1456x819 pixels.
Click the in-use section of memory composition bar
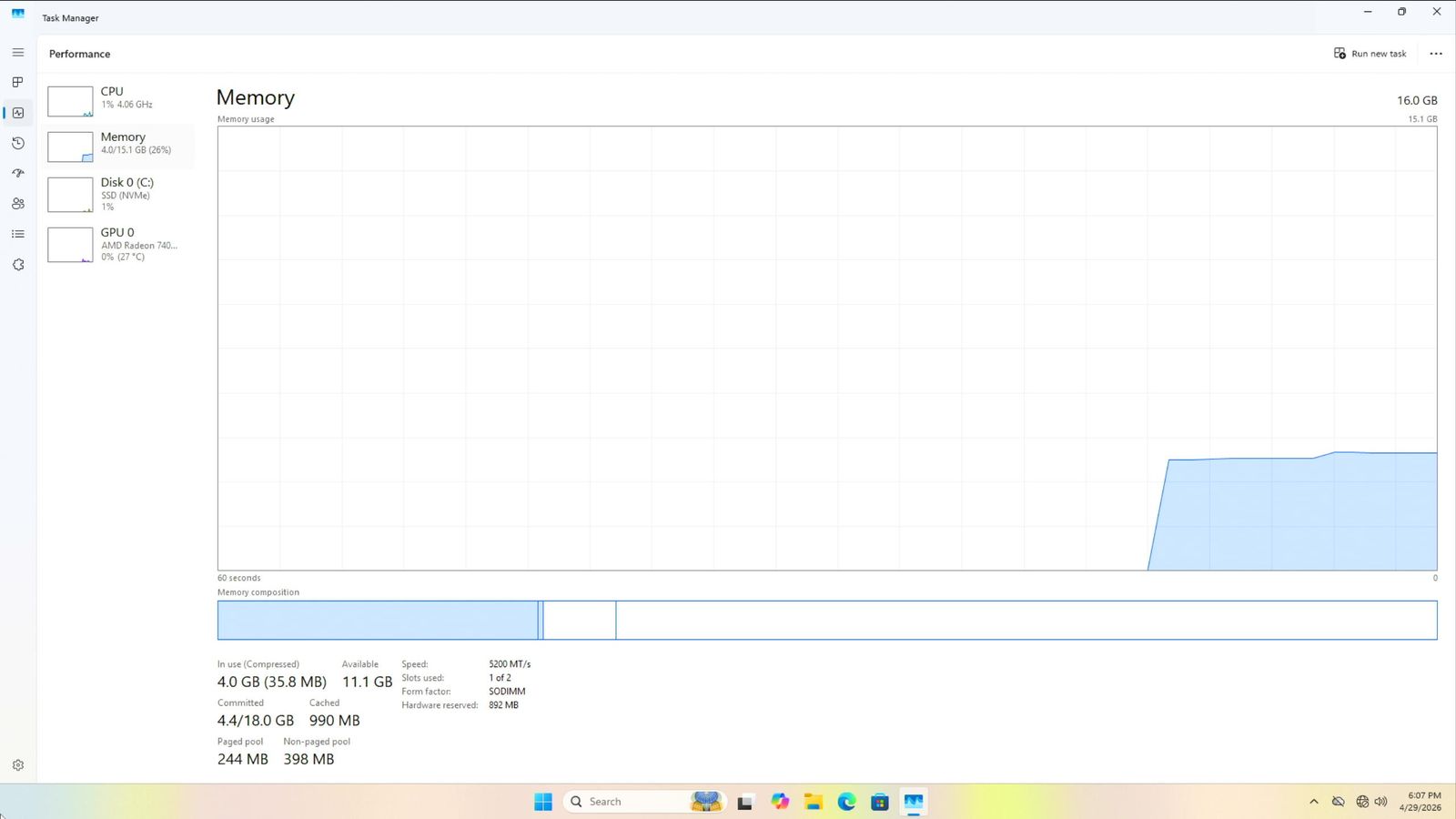click(378, 620)
